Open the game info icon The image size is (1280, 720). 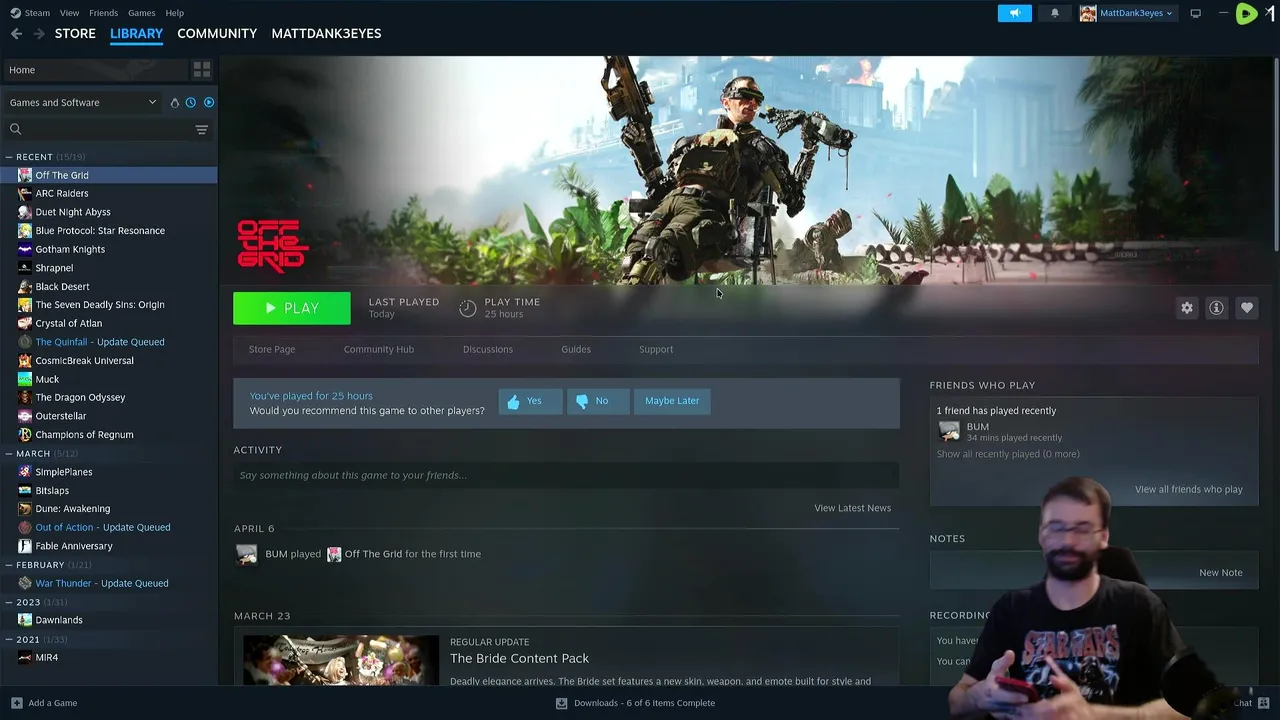coord(1216,308)
